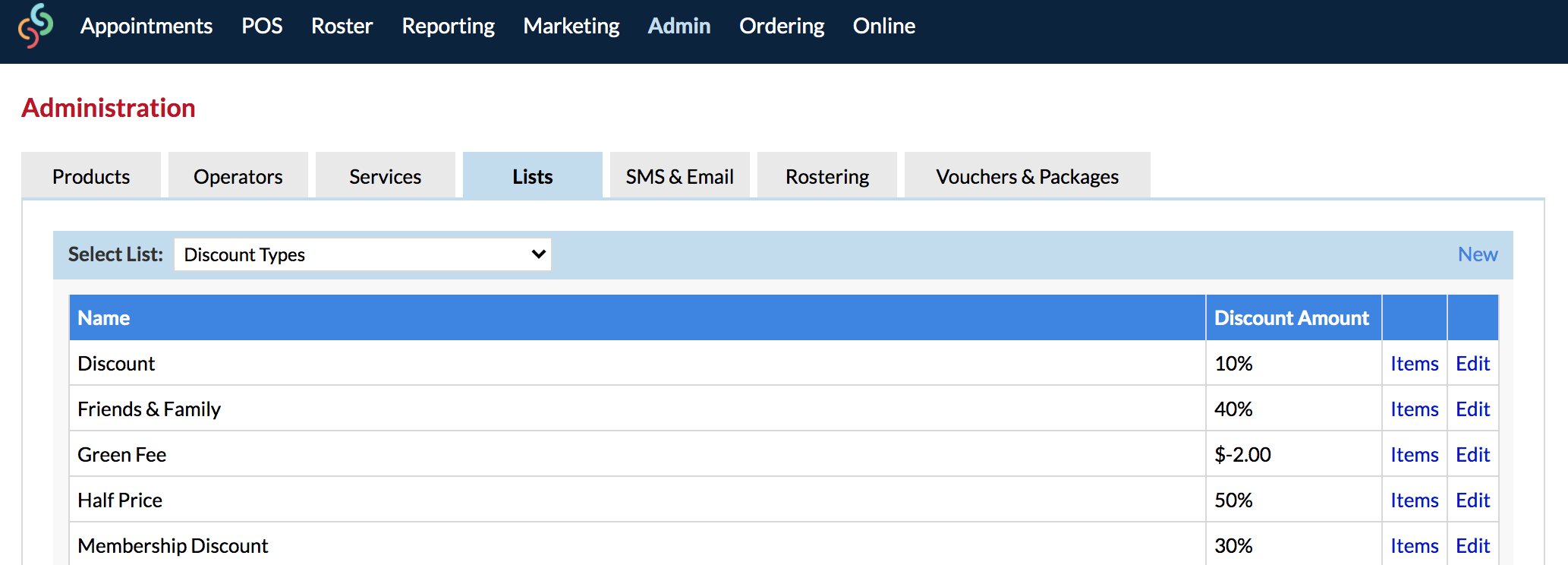Select the Half Price name cell

[638, 500]
